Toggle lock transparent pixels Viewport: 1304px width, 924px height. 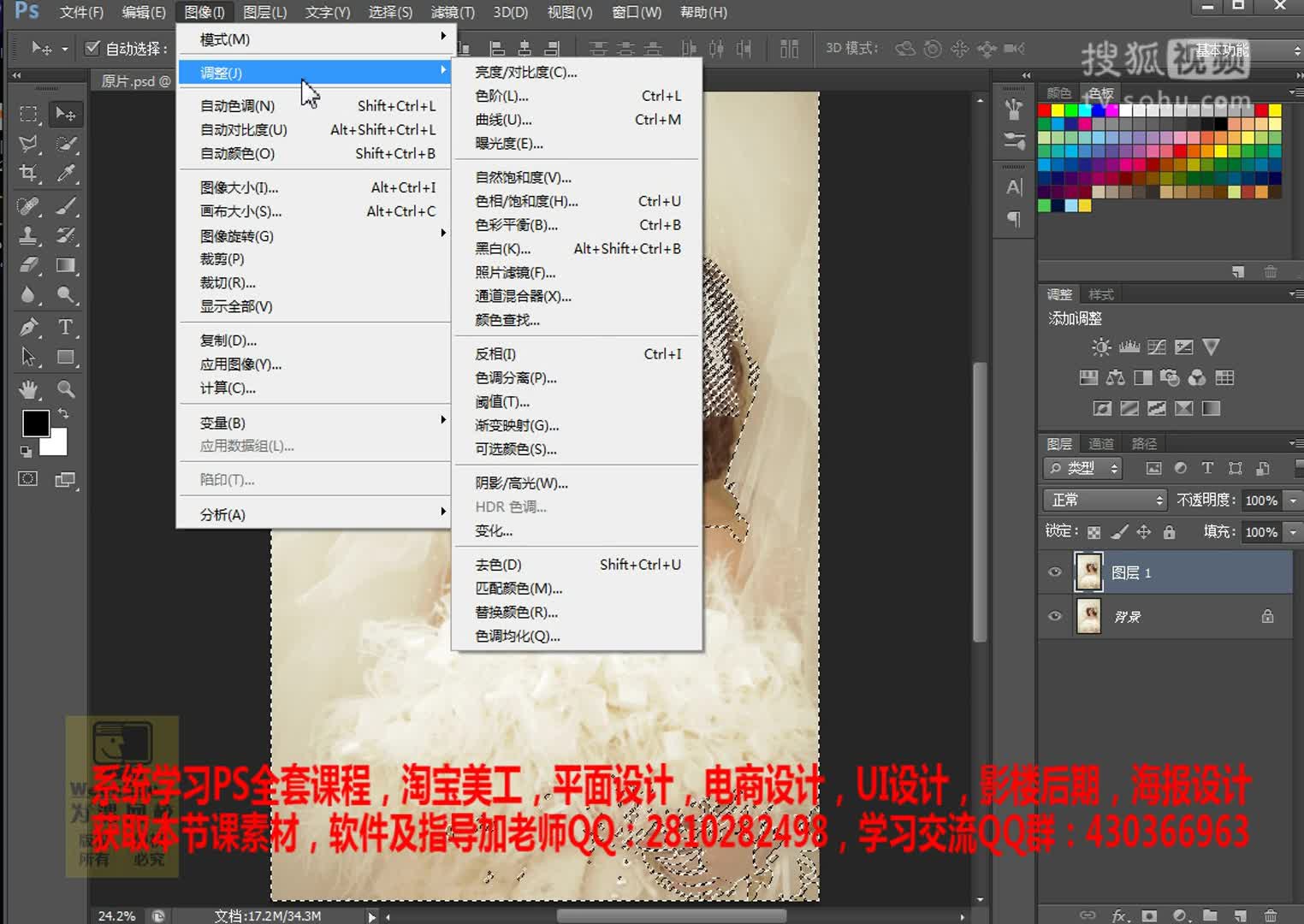click(x=1094, y=532)
